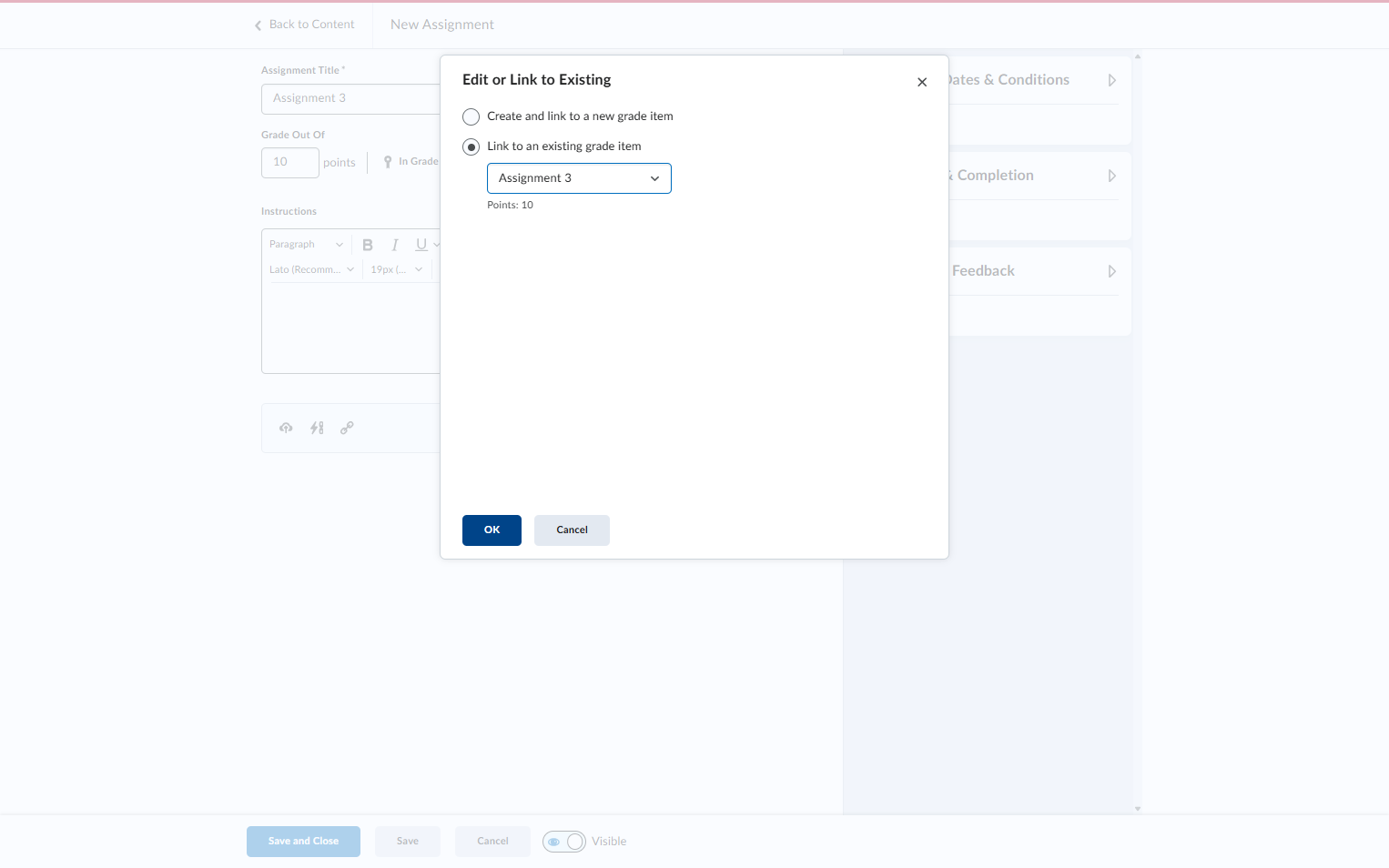Expand the Feedback panel
Screen dimensions: 1389x868
click(1111, 271)
